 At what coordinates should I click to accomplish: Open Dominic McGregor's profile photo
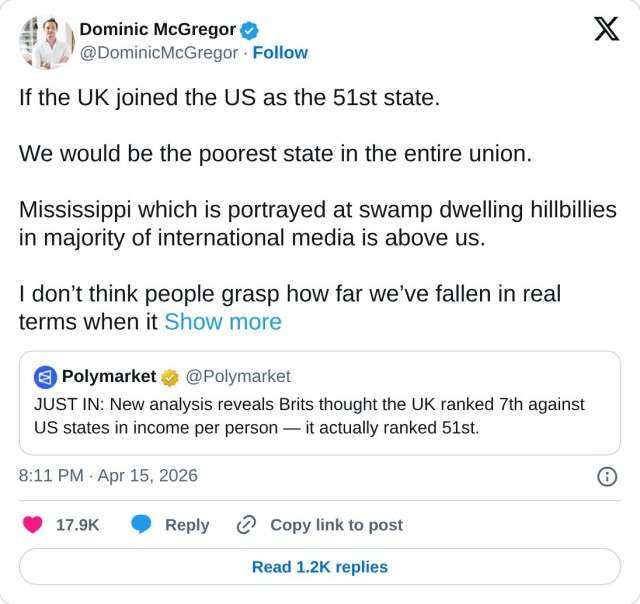coord(46,42)
